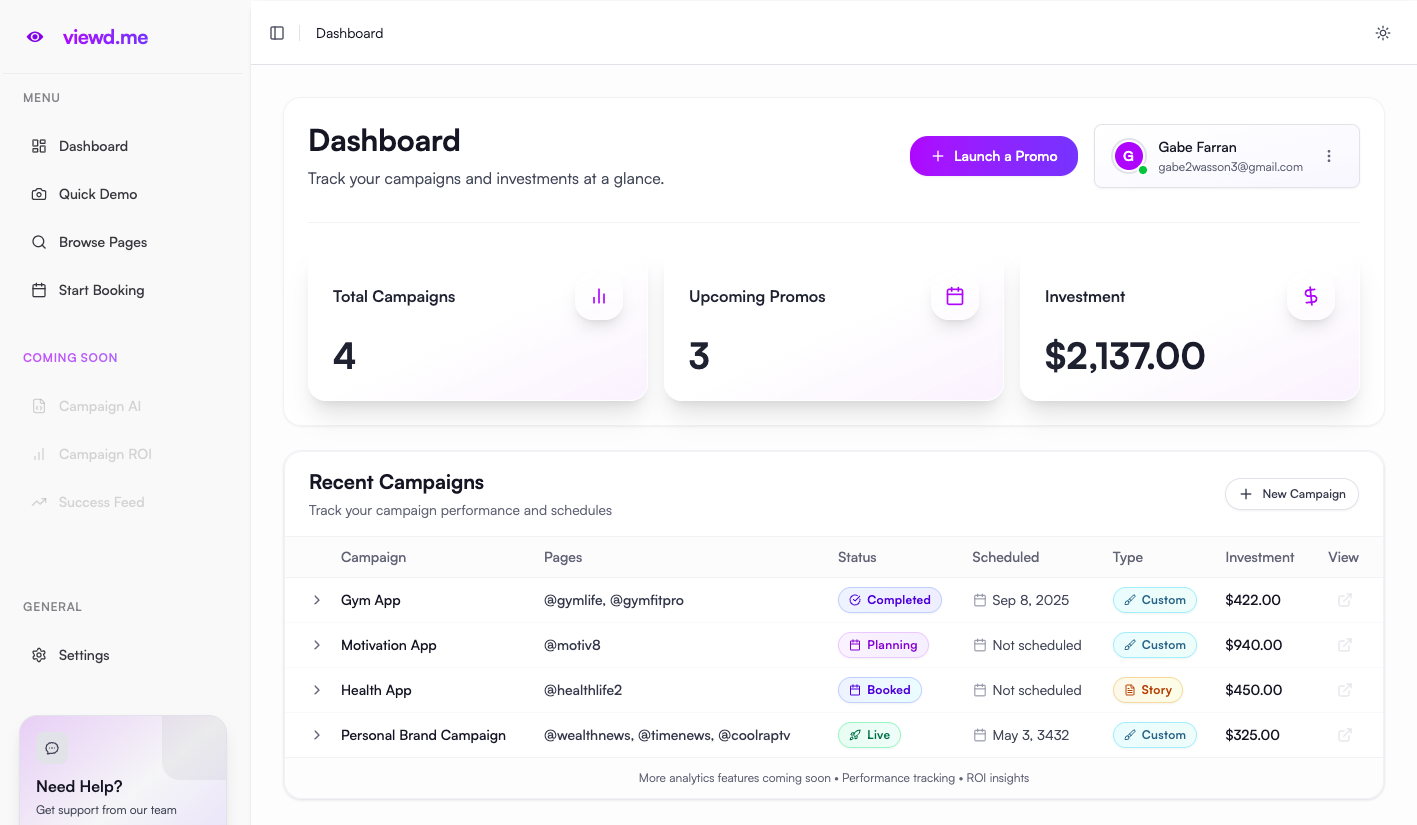Open external view link for Gym App
Viewport: 1417px width, 825px height.
(1345, 600)
